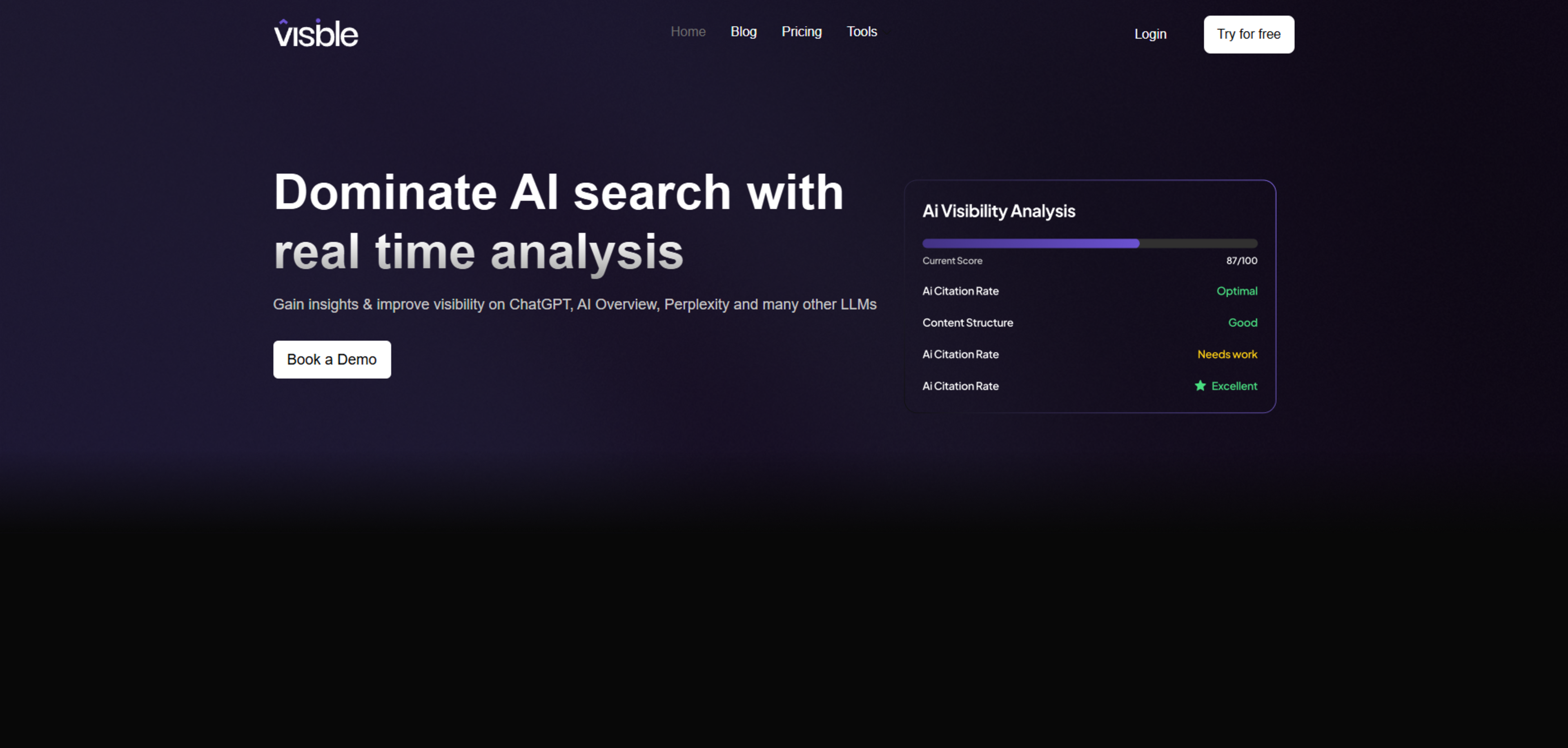This screenshot has height=748, width=1568.
Task: Click the Dominate AI search headline
Action: point(558,221)
